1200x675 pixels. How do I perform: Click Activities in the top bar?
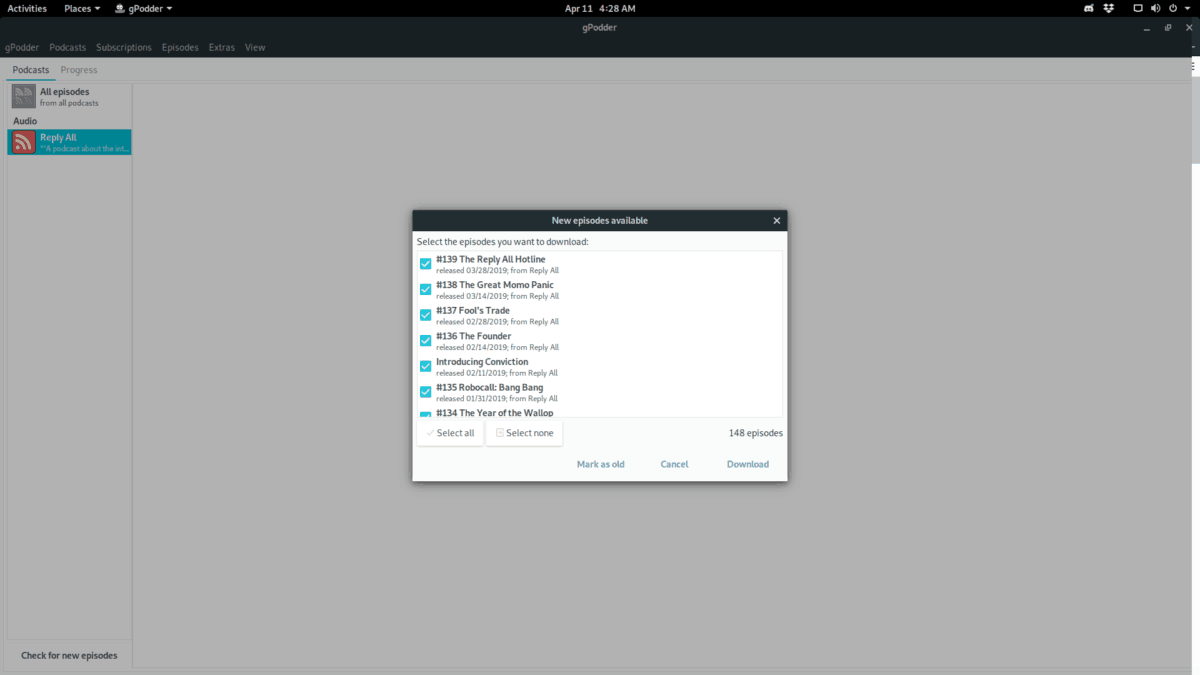pyautogui.click(x=27, y=8)
